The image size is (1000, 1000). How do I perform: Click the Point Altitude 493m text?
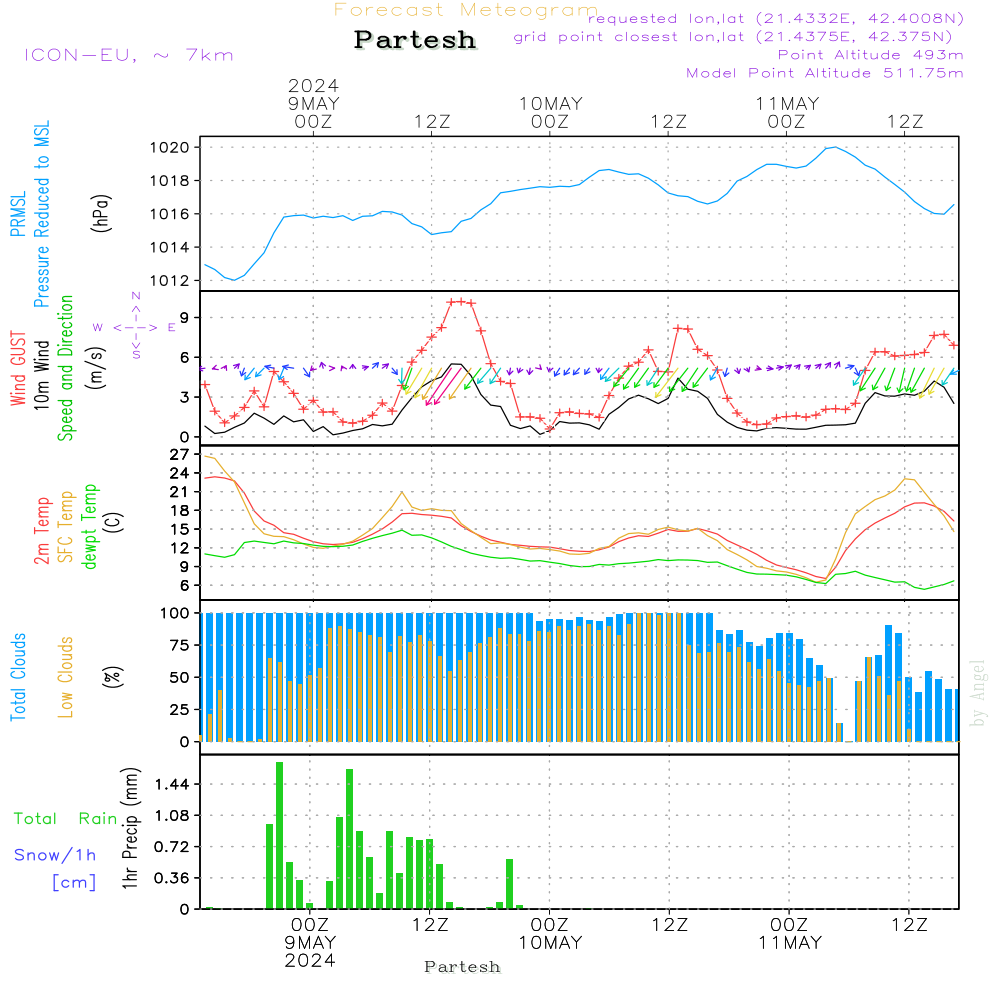point(870,55)
